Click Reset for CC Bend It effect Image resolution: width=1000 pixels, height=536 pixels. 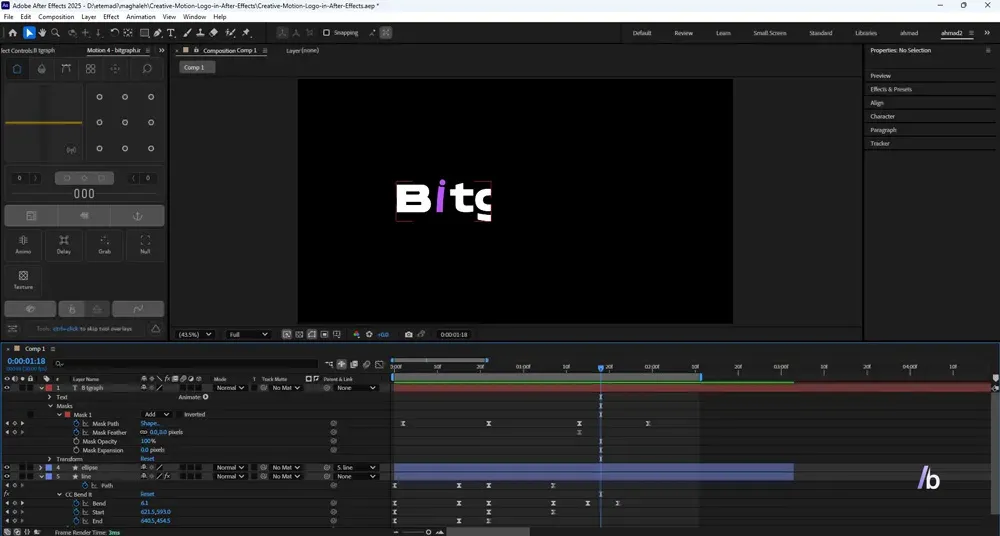[147, 495]
